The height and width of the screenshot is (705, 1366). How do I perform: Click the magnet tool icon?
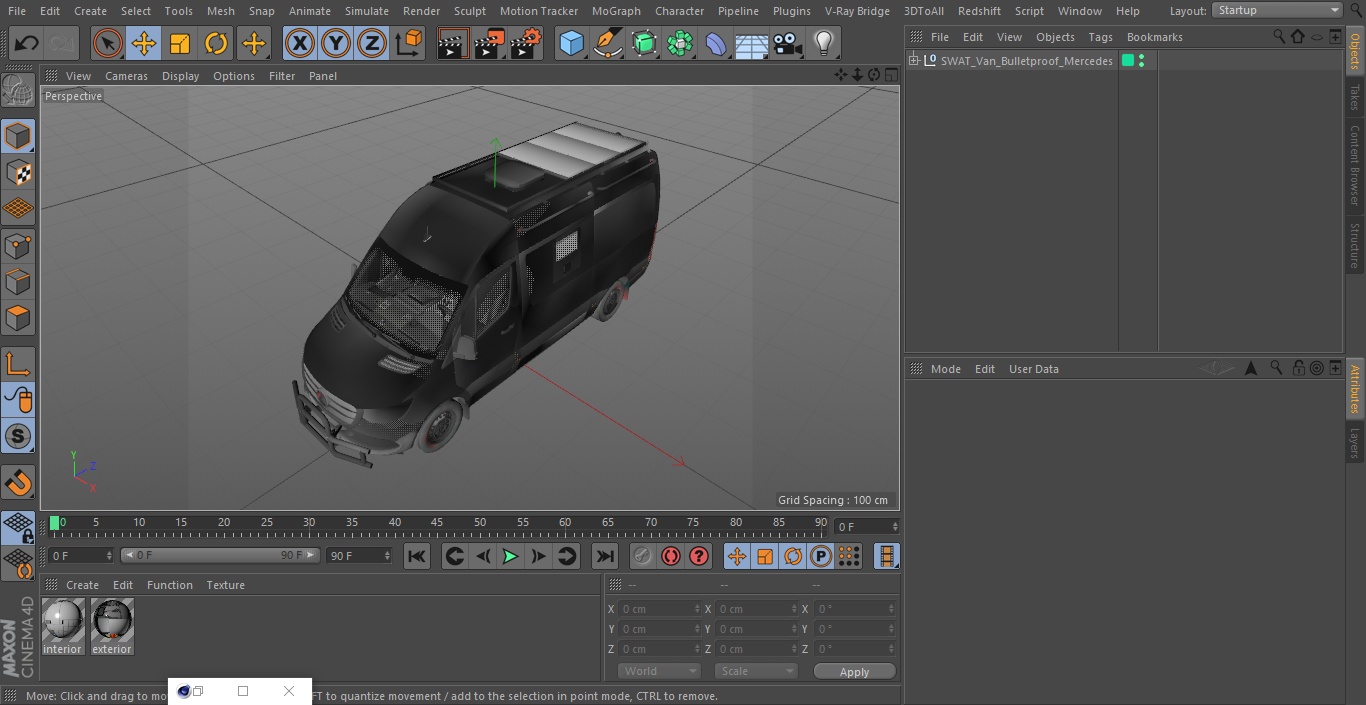click(18, 483)
